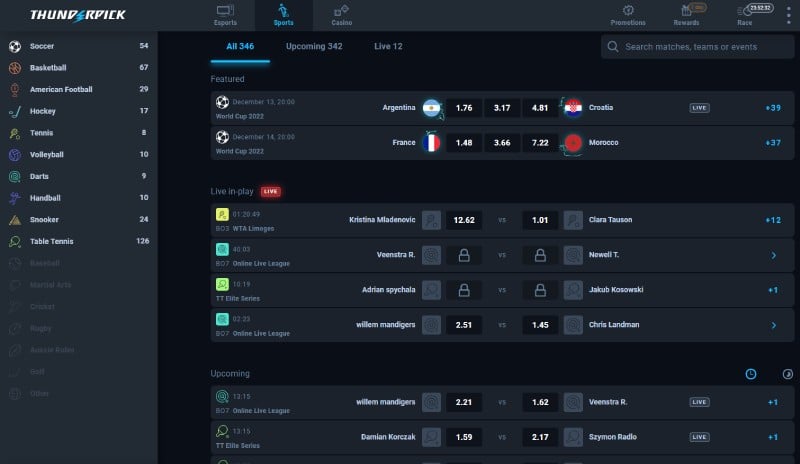Select Darts in the sports sidebar
This screenshot has height=464, width=800.
pyautogui.click(x=79, y=176)
